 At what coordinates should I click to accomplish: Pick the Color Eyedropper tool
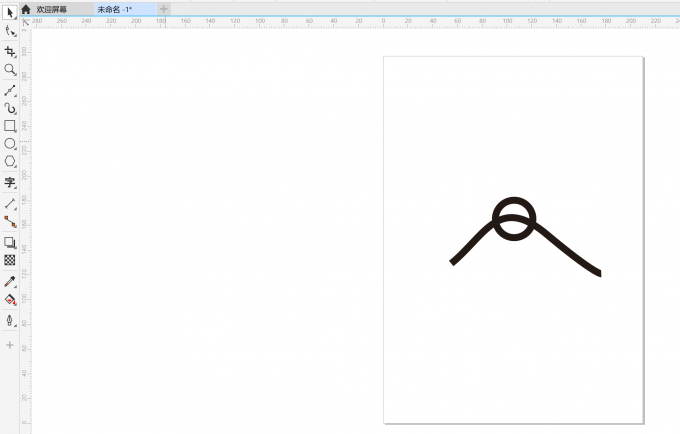(x=10, y=281)
